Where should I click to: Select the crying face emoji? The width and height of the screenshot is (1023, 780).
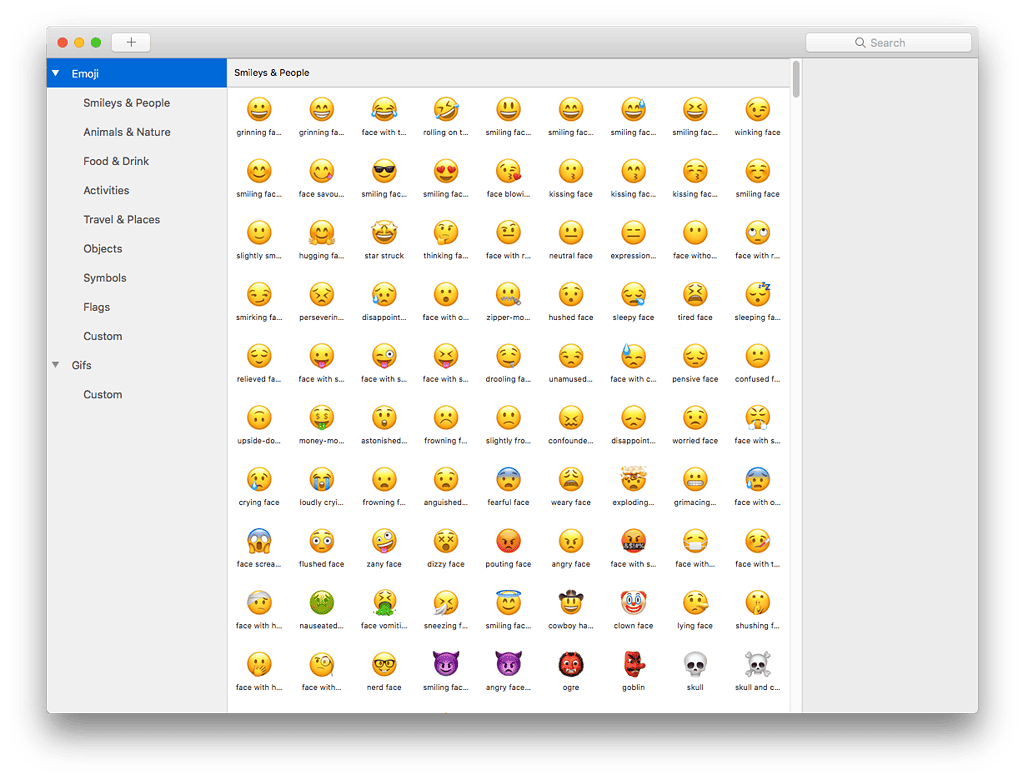click(259, 479)
